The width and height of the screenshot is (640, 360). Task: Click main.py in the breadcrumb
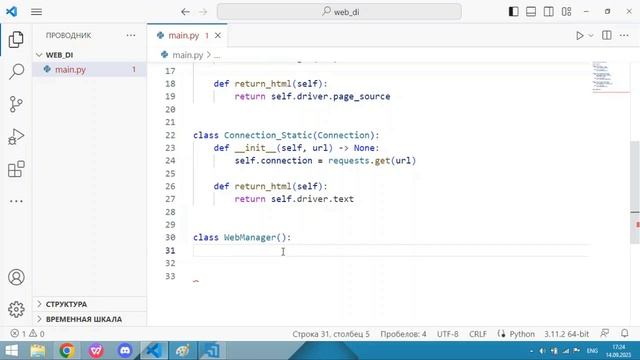point(187,55)
